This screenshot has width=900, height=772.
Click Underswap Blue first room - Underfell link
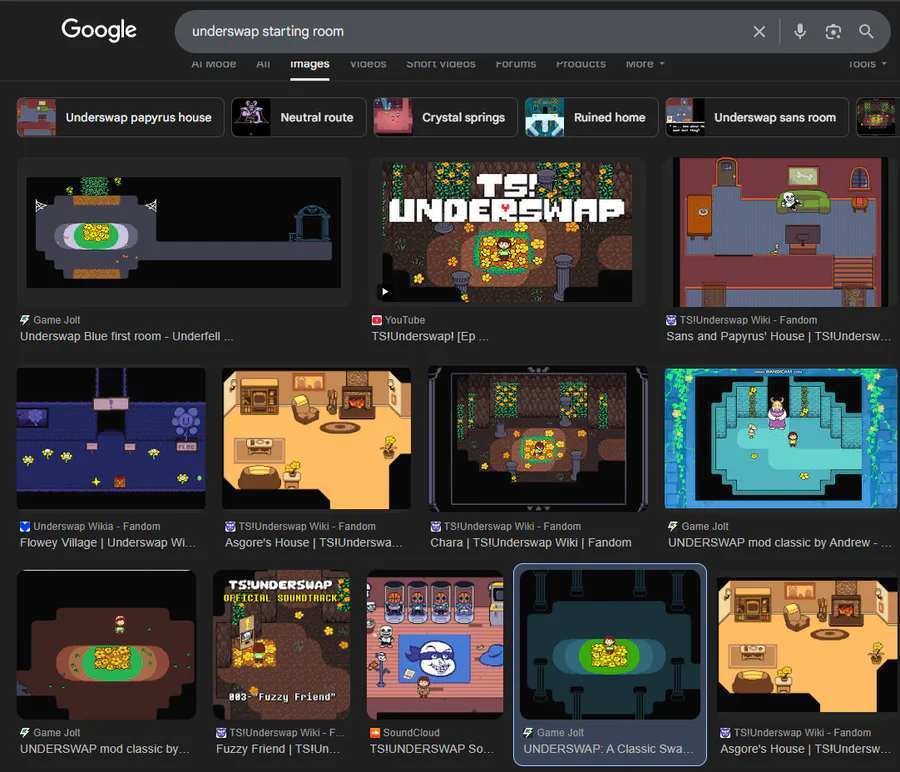(x=126, y=336)
